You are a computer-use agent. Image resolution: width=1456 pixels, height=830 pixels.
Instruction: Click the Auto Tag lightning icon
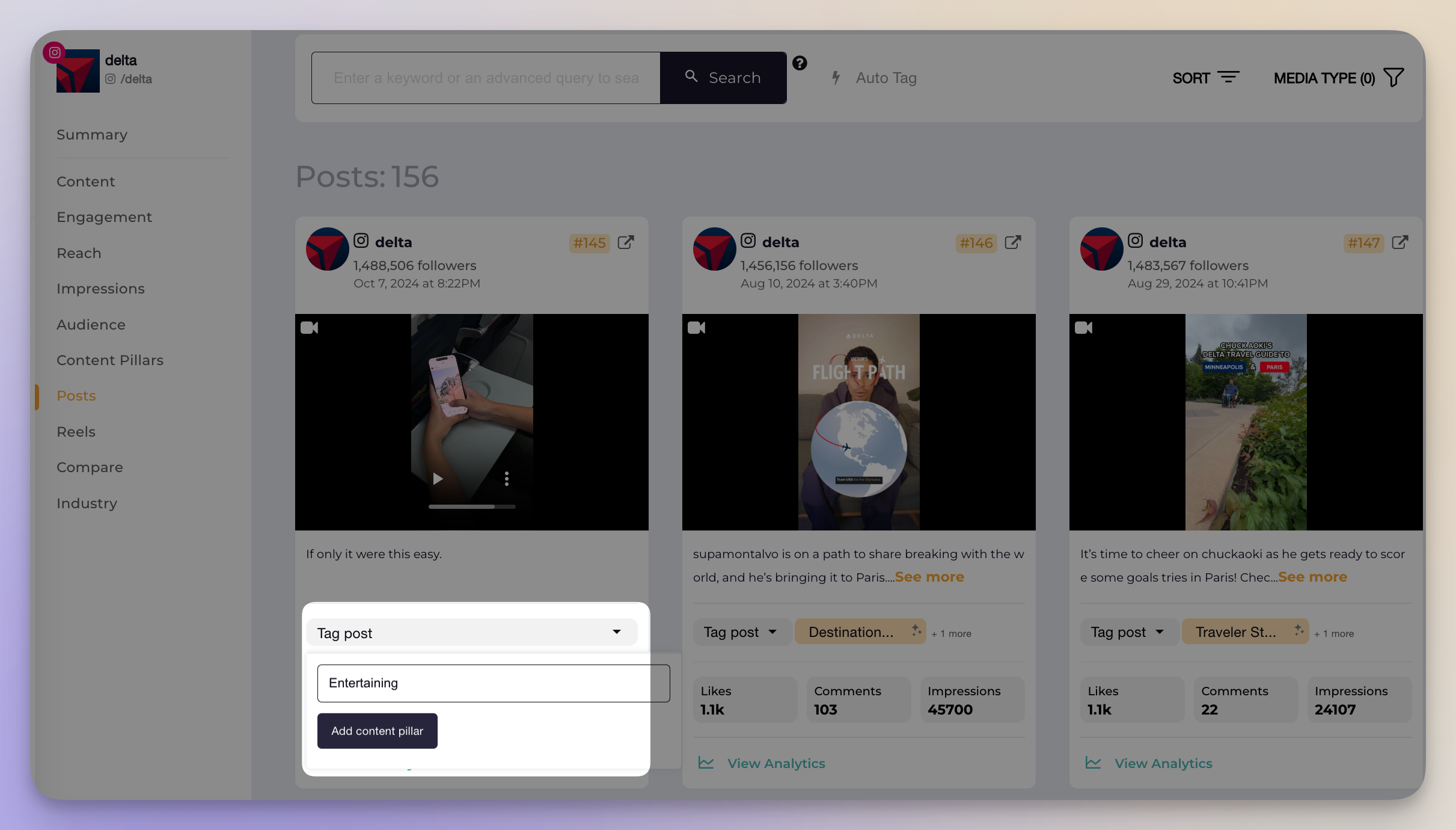coord(836,78)
